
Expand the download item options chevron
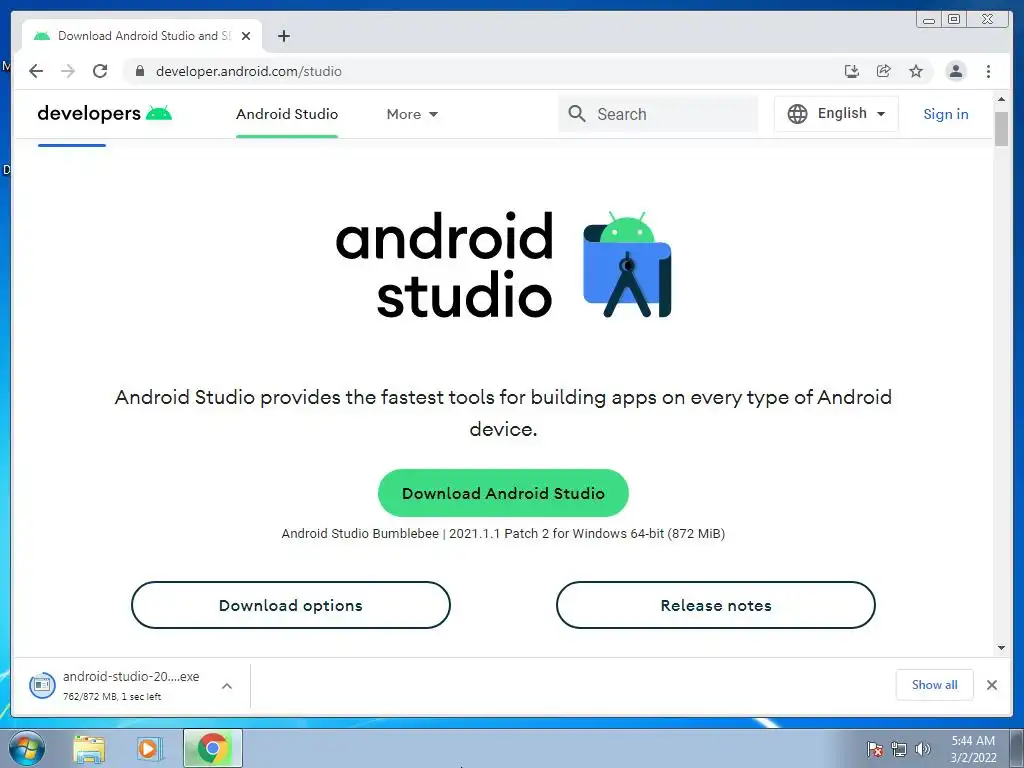(x=227, y=686)
